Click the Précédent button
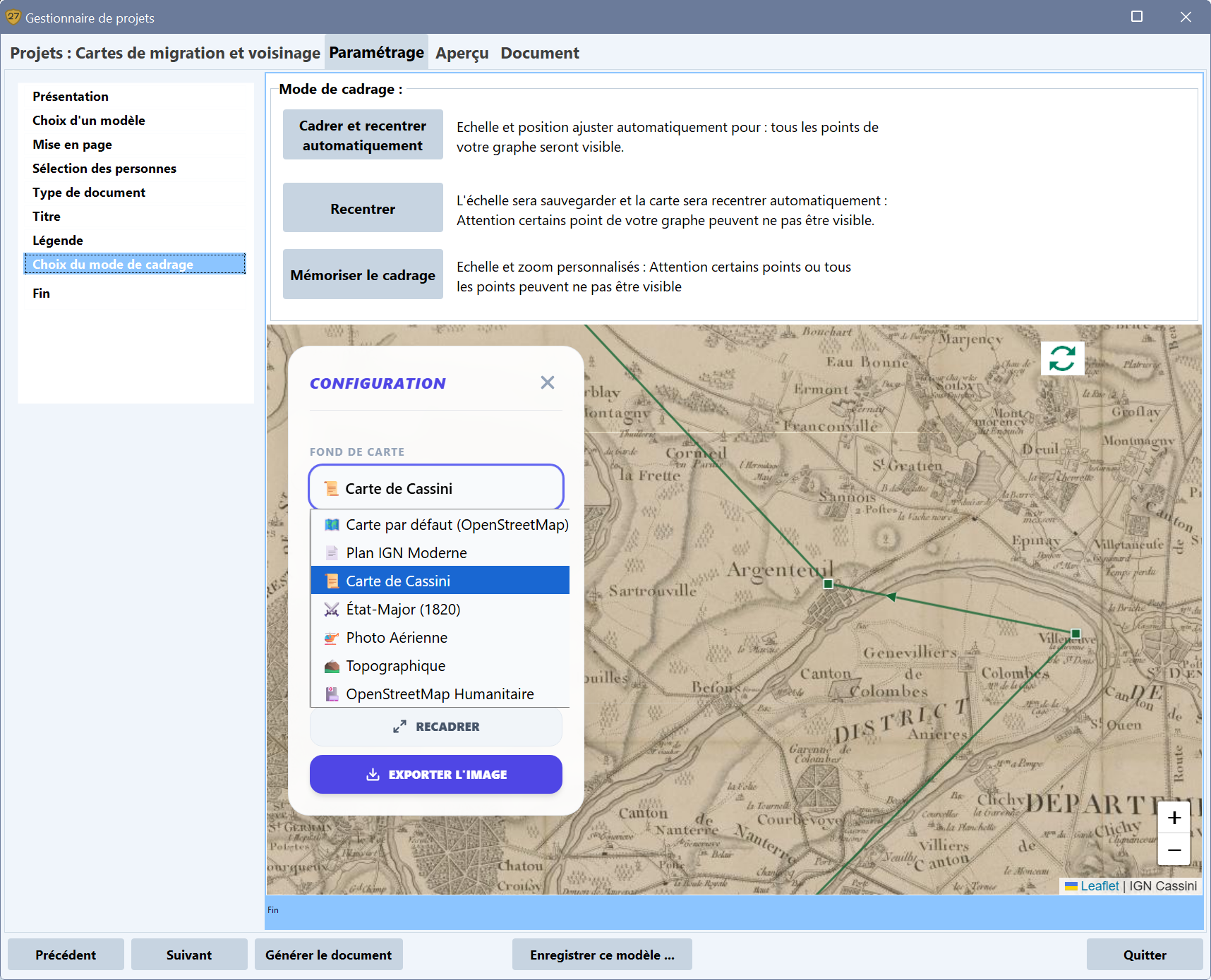This screenshot has height=980, width=1211. 66,955
